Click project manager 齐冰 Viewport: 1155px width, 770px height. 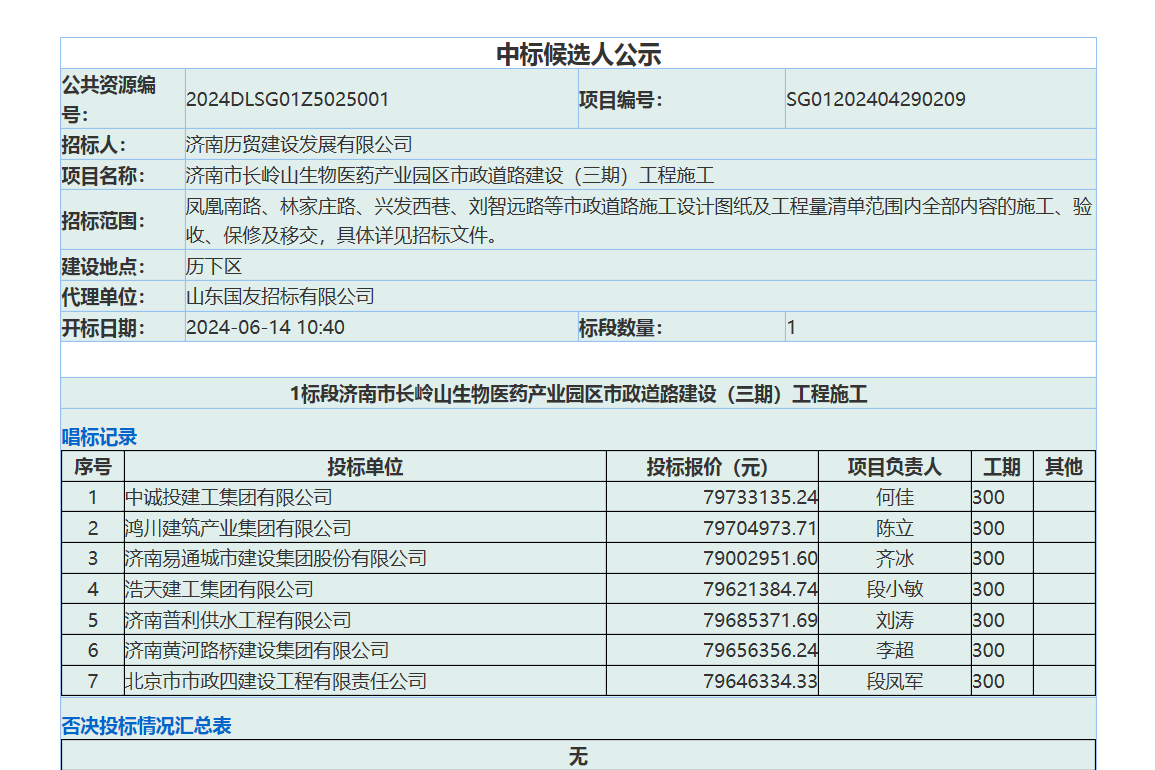pos(895,559)
